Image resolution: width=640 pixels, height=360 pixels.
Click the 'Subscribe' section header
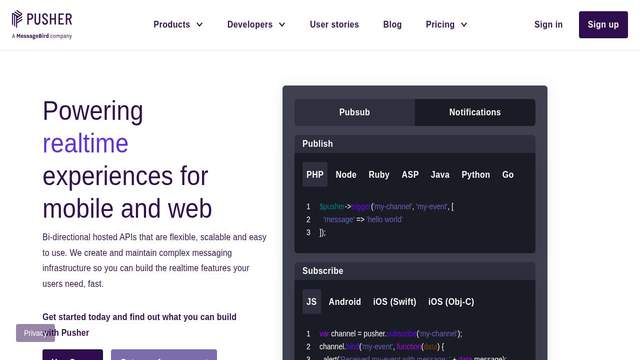point(415,271)
